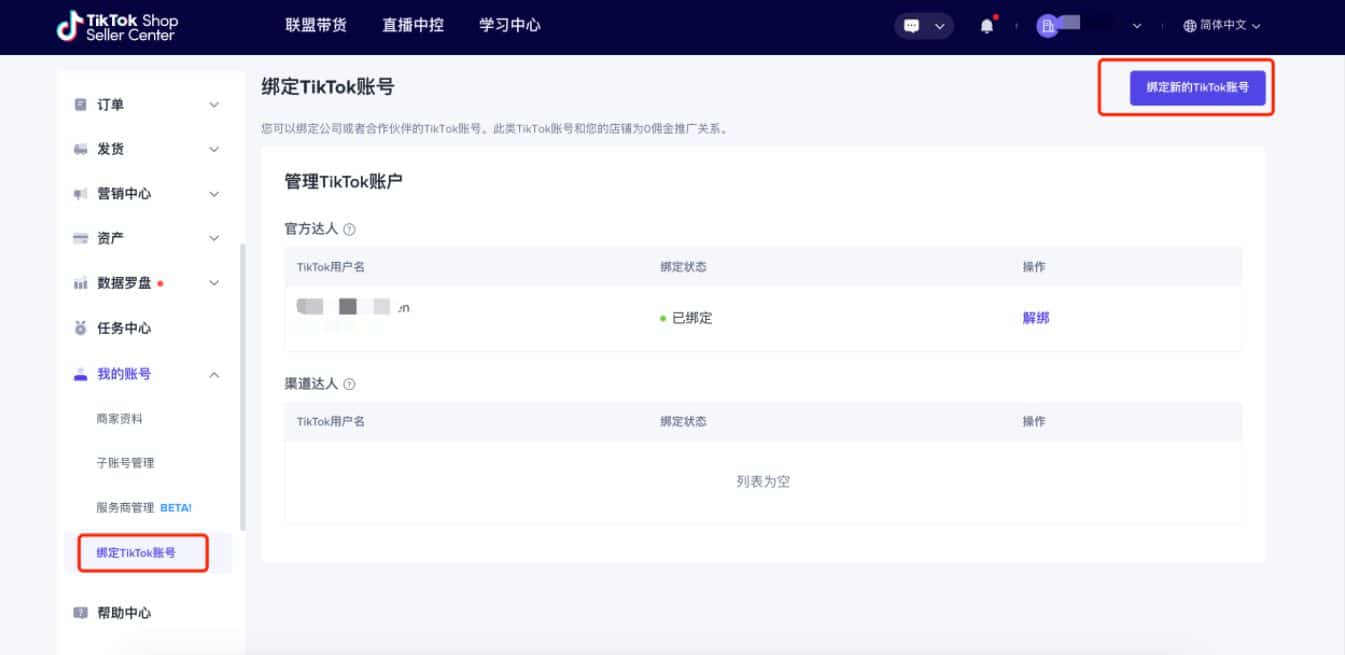The width and height of the screenshot is (1345, 655).
Task: Select 服务商管理 BETA in sidebar
Action: pyautogui.click(x=144, y=508)
